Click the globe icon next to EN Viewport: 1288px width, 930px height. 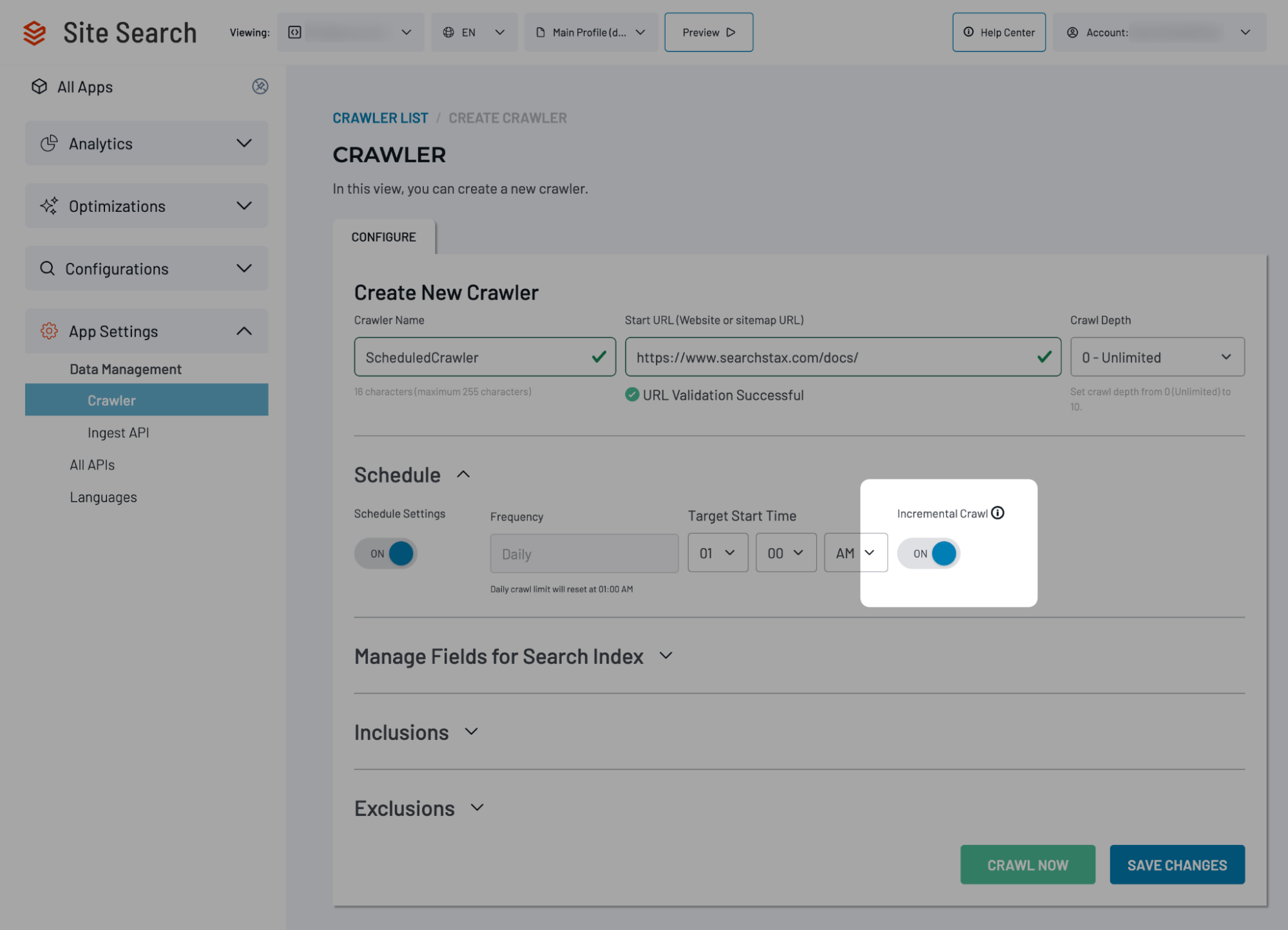pos(448,32)
